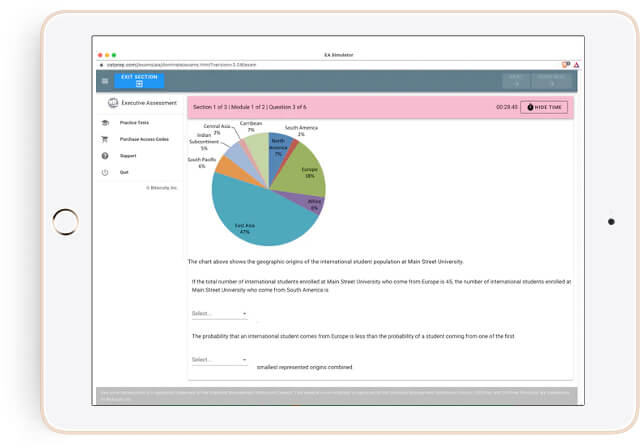640x446 pixels.
Task: Open the first Select dropdown for South America
Action: pyautogui.click(x=220, y=313)
